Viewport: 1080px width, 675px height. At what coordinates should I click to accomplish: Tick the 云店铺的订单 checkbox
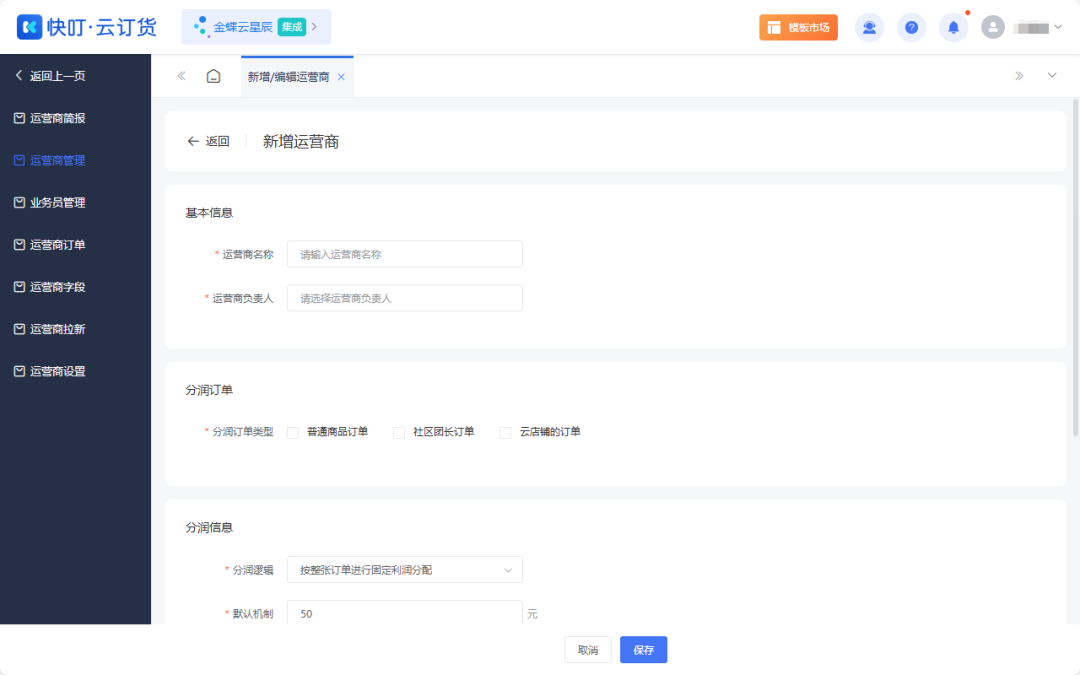click(x=505, y=432)
